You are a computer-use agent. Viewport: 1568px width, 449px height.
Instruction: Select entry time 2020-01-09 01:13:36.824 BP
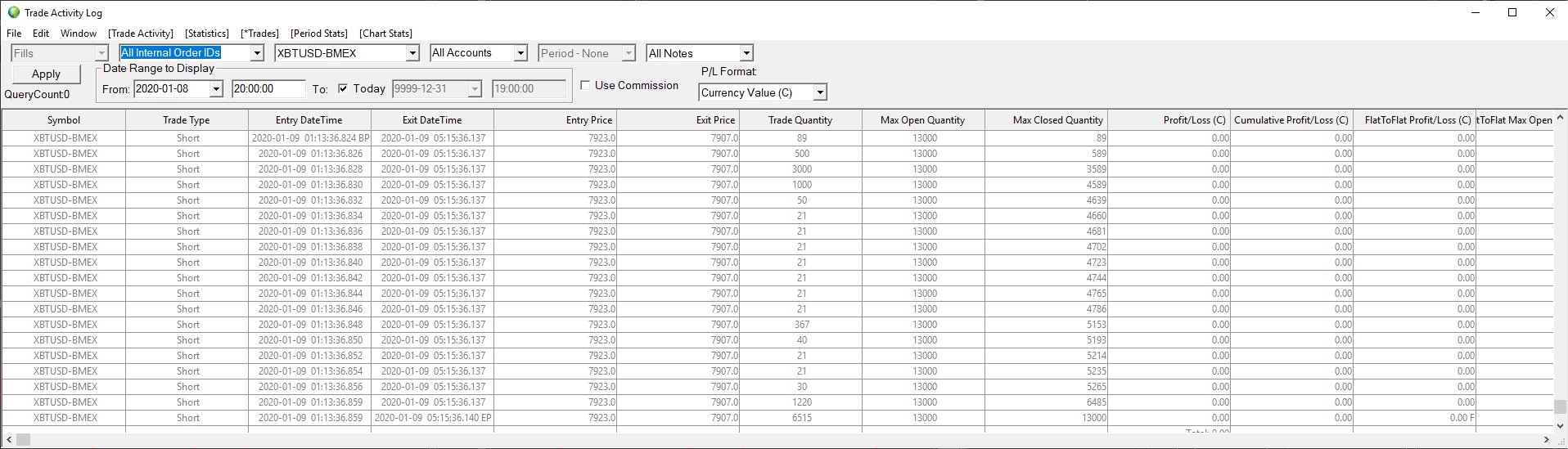click(x=310, y=138)
